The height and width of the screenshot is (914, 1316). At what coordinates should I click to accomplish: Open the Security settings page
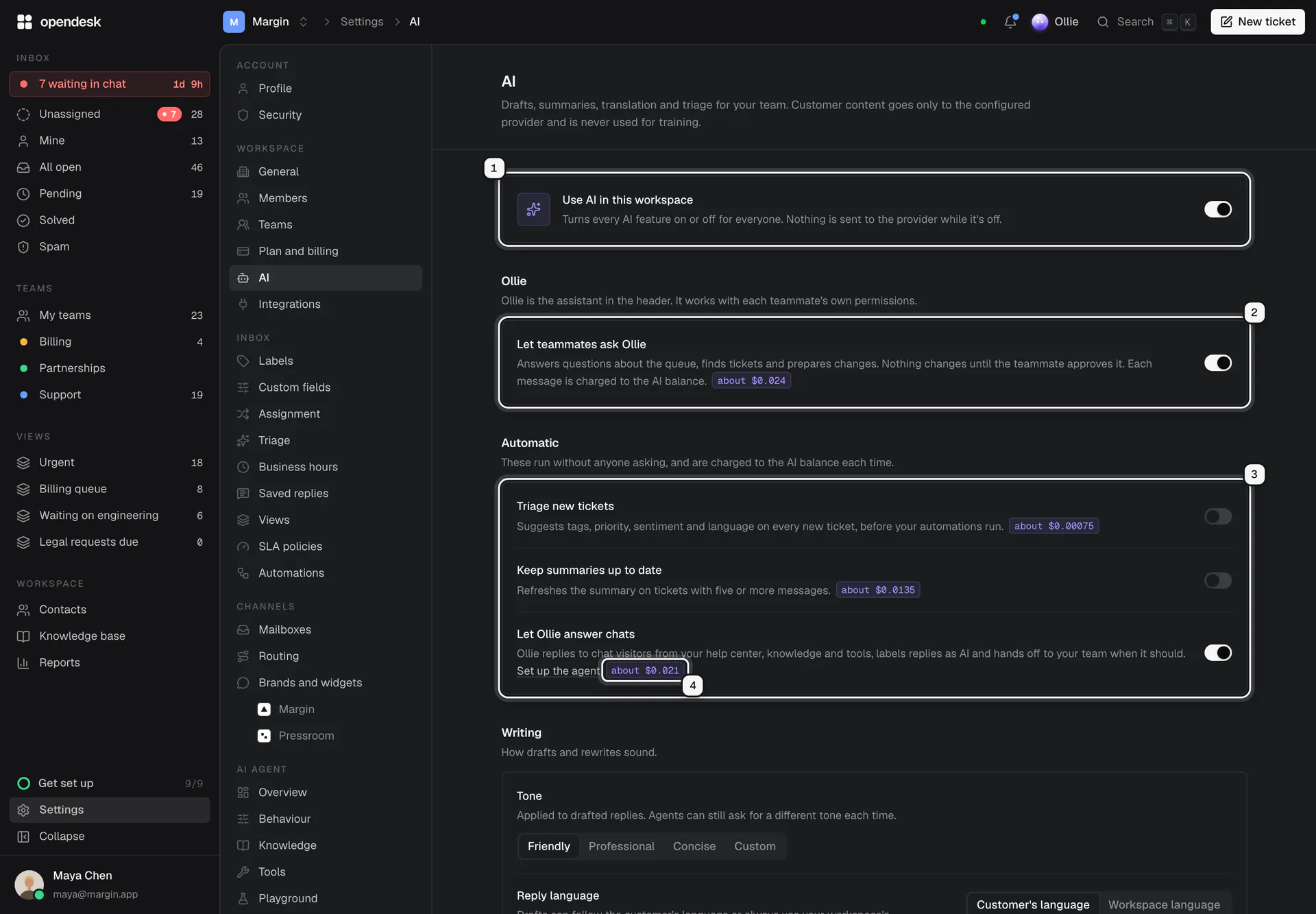pos(326,115)
